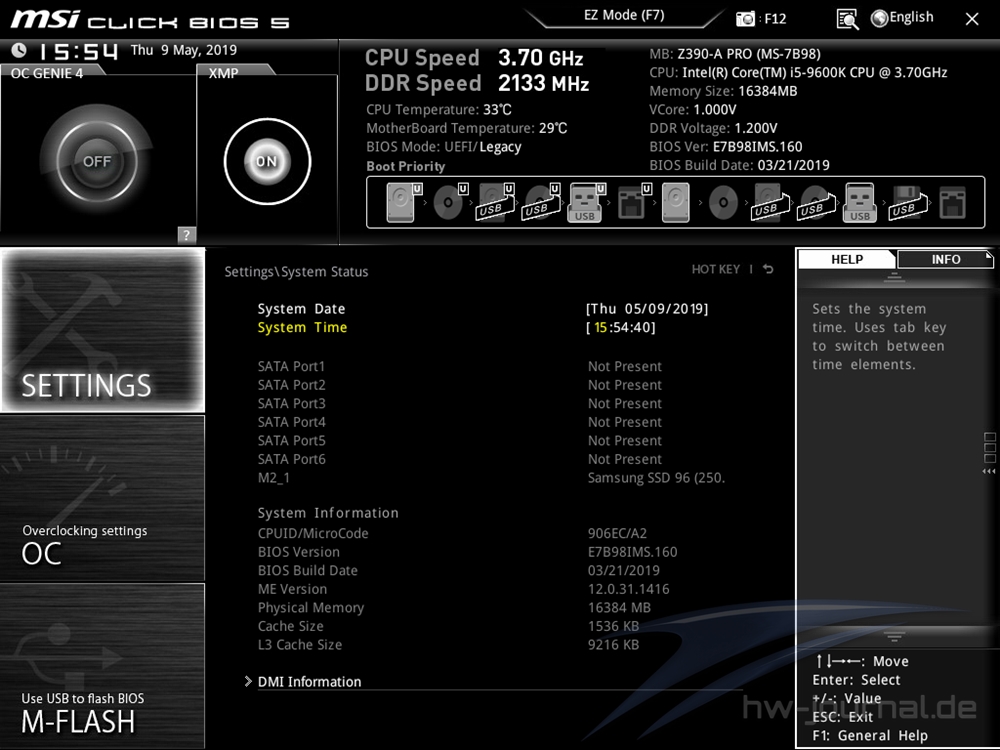This screenshot has width=1000, height=750.
Task: Click the BIOS Version row label
Action: (x=298, y=552)
